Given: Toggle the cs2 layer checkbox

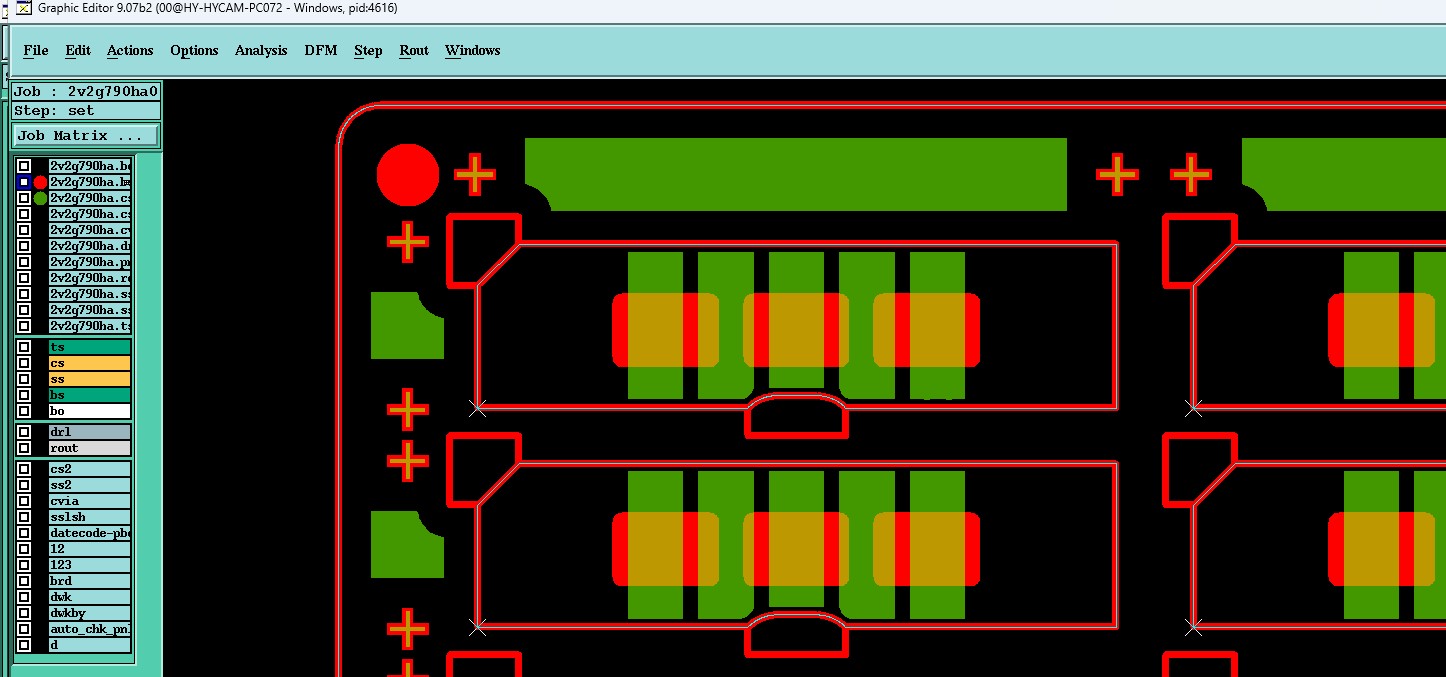Looking at the screenshot, I should click(24, 469).
